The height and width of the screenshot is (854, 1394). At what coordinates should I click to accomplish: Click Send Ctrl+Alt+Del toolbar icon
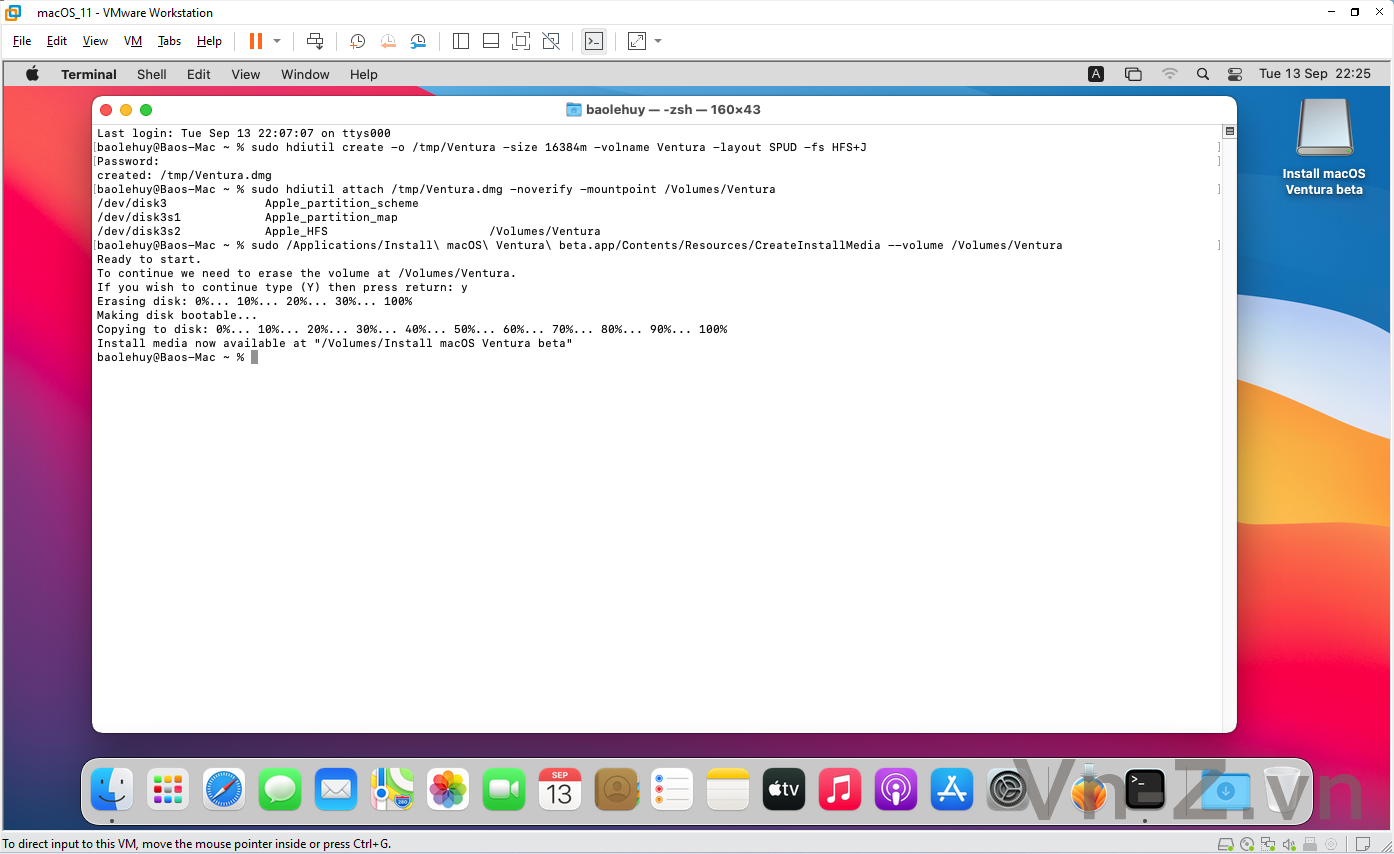tap(315, 41)
